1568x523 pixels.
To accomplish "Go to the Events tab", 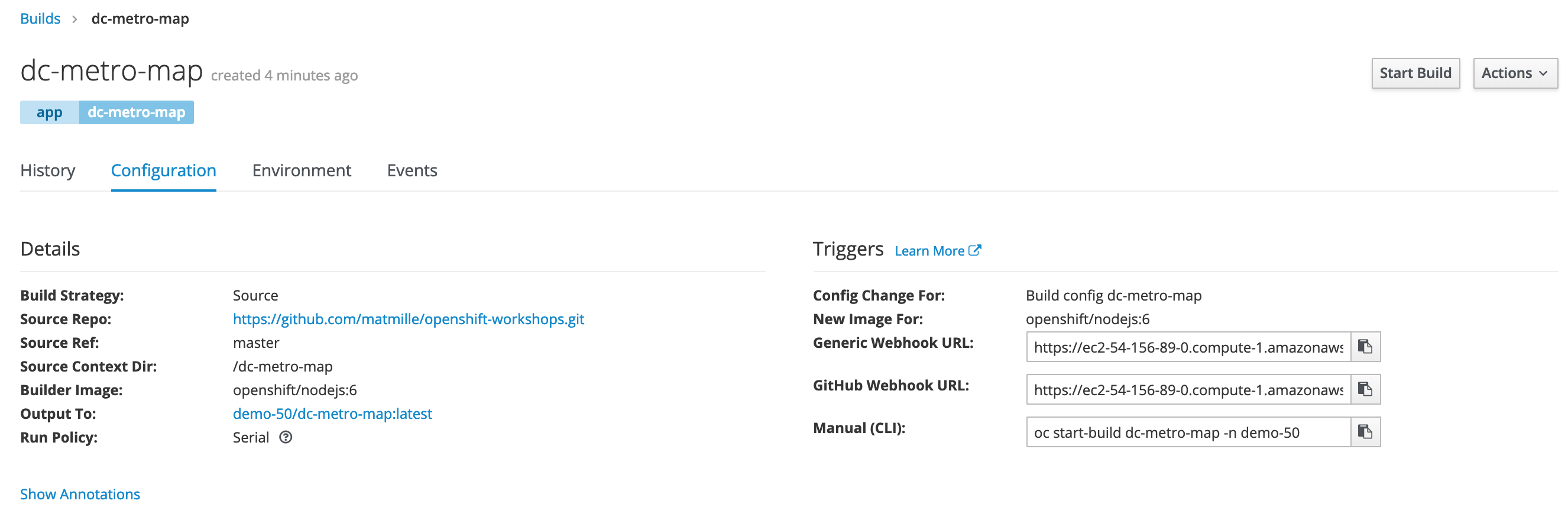I will 412,170.
